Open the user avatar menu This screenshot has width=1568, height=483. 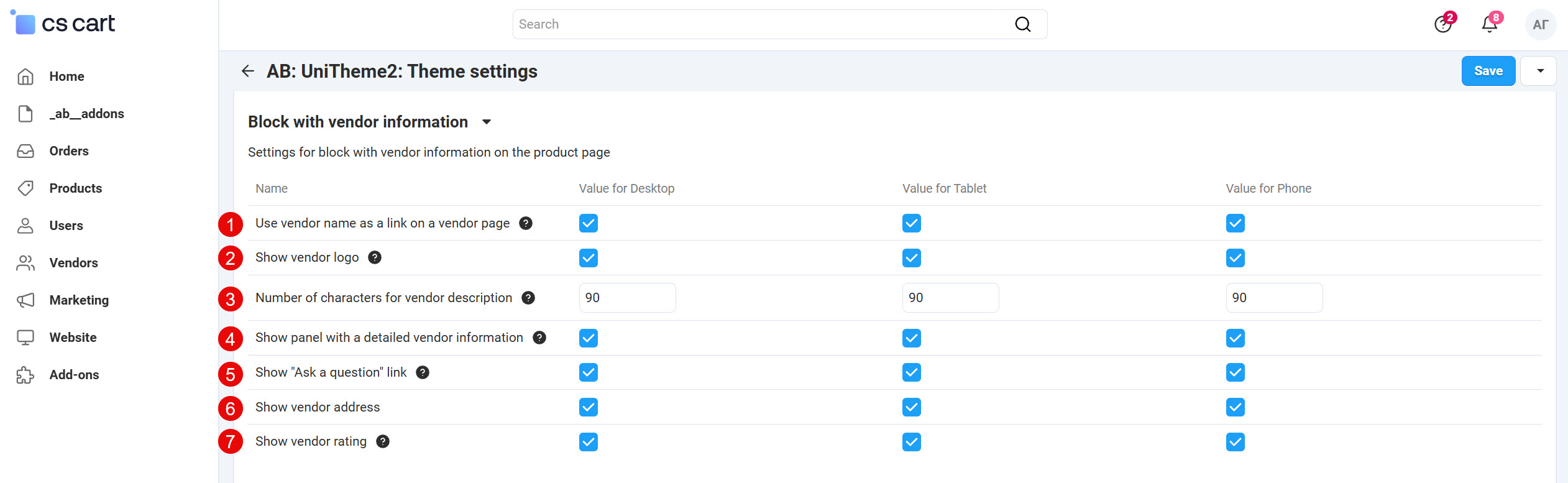pos(1540,24)
